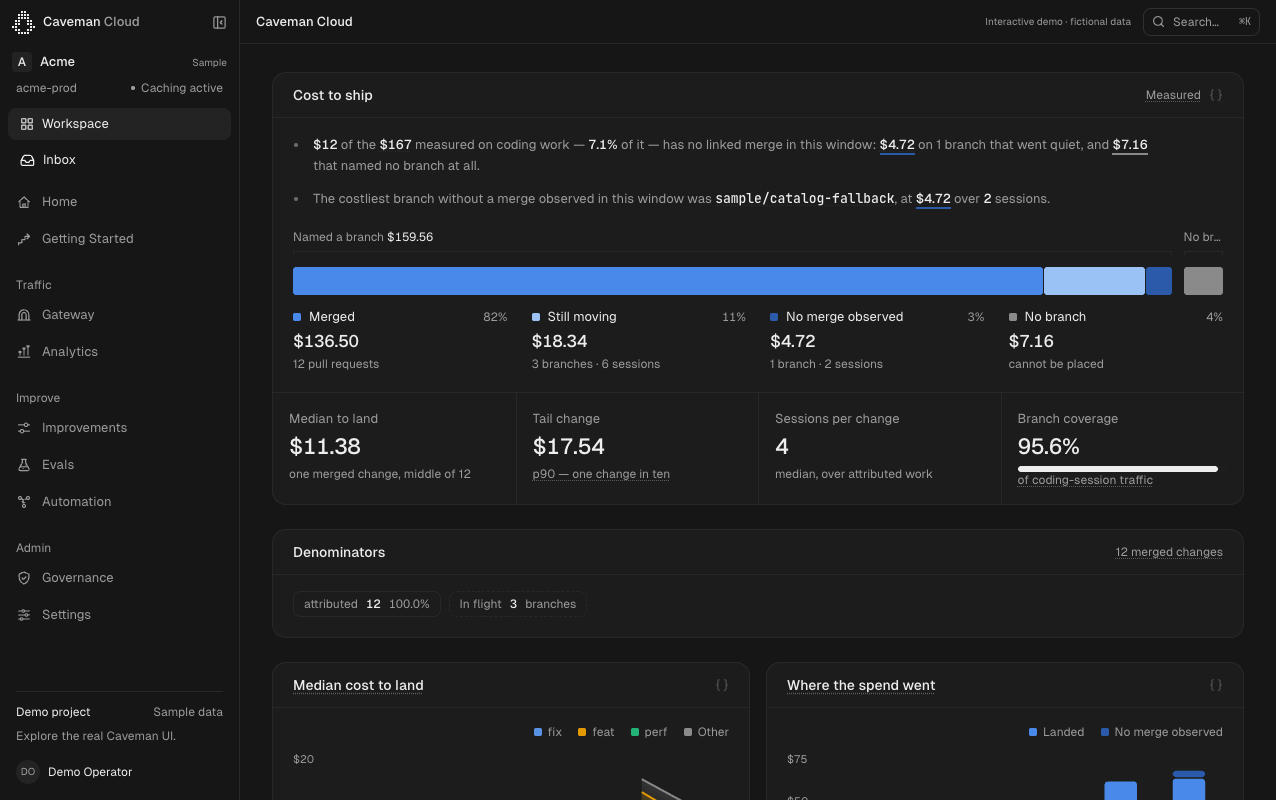Click the Settings sliders icon
This screenshot has width=1276, height=800.
click(24, 615)
